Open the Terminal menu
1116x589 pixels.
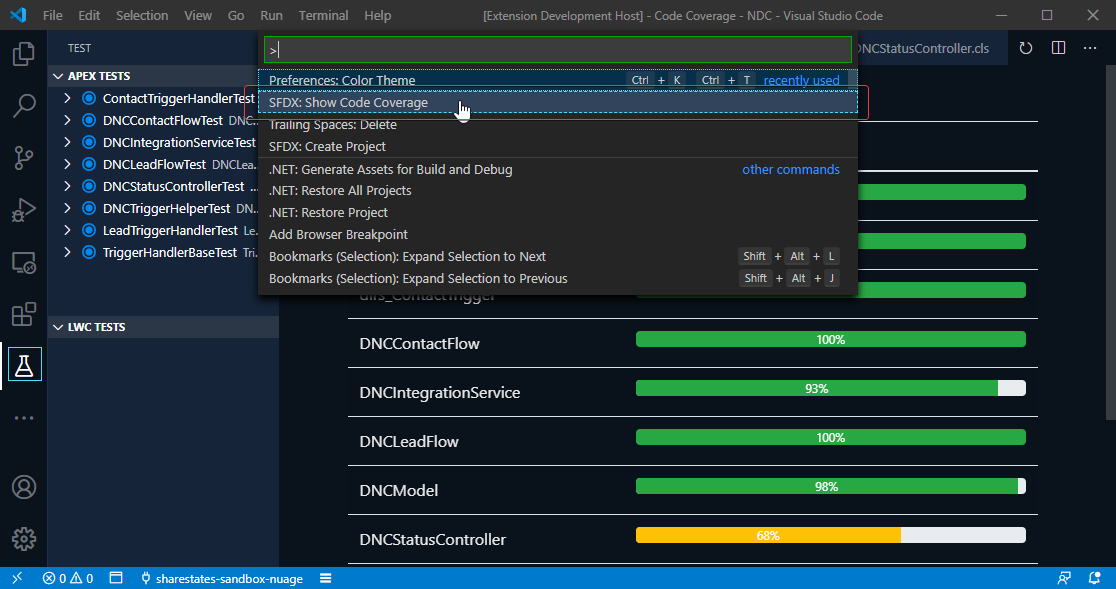point(323,15)
